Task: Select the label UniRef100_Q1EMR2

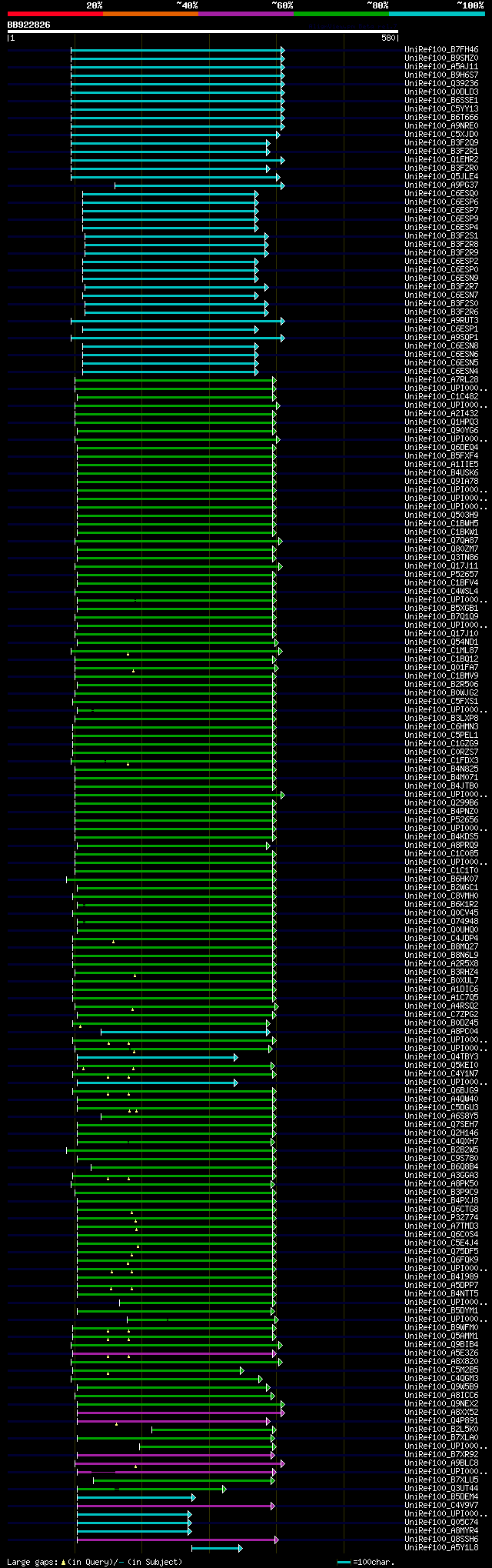Action: click(x=441, y=160)
